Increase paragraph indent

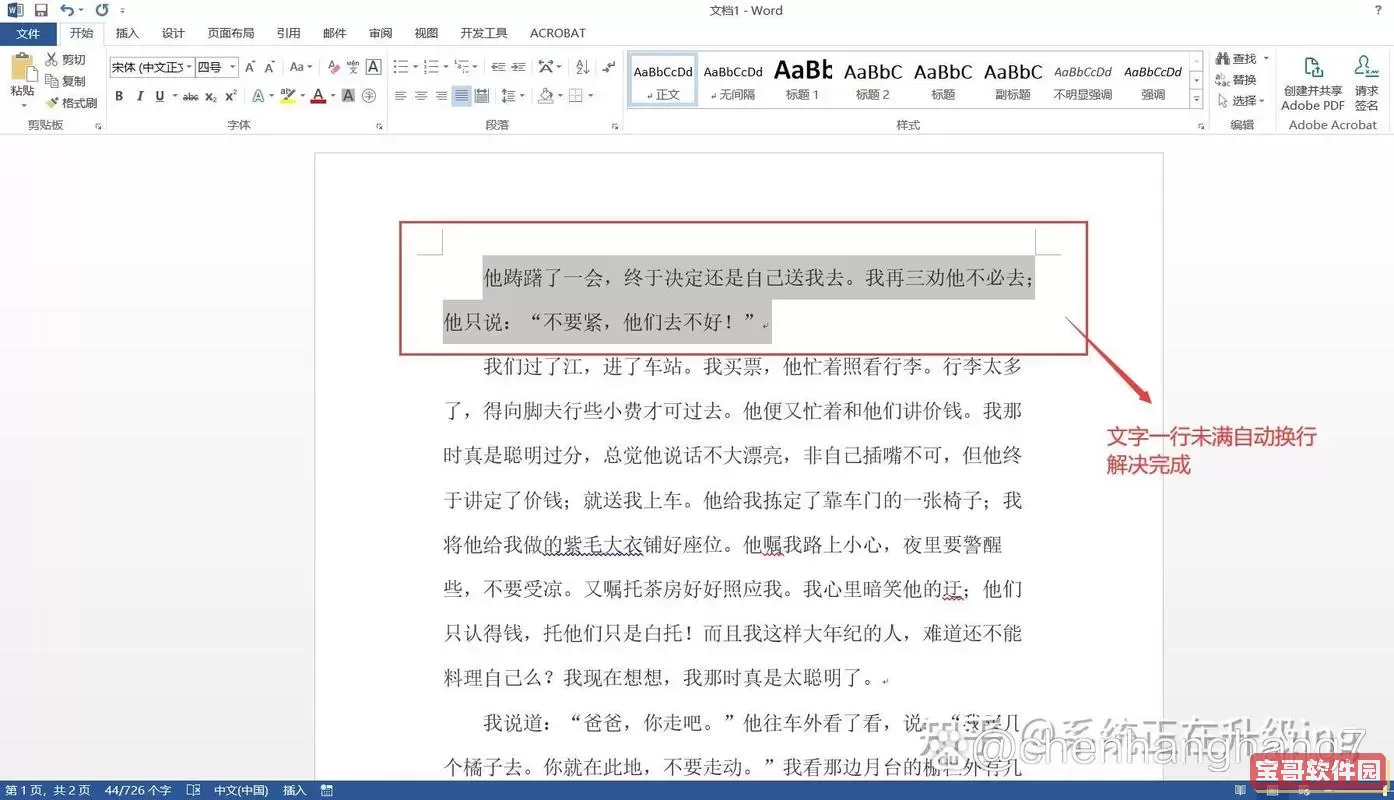coord(518,67)
